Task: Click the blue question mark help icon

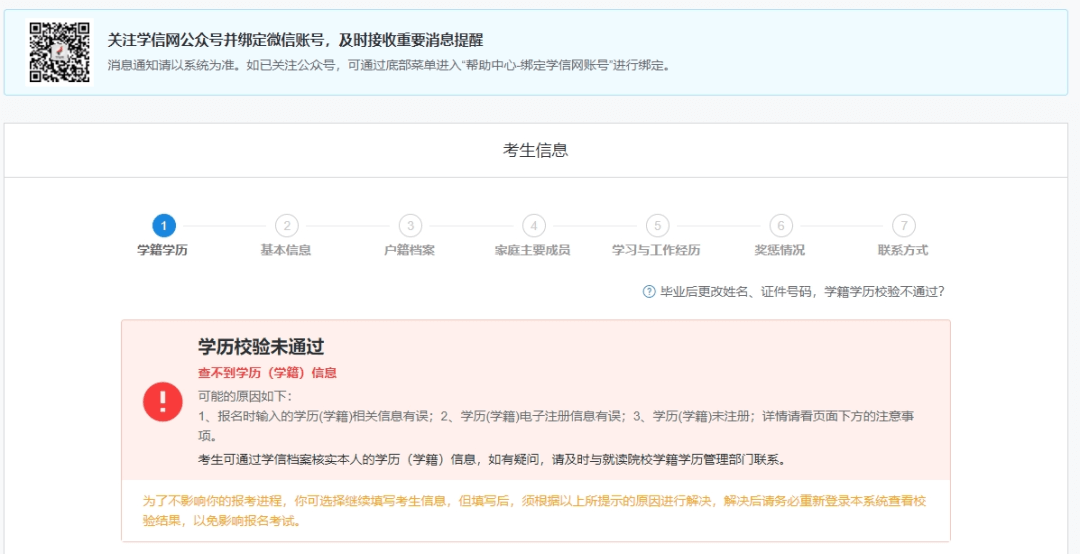Action: pos(649,292)
